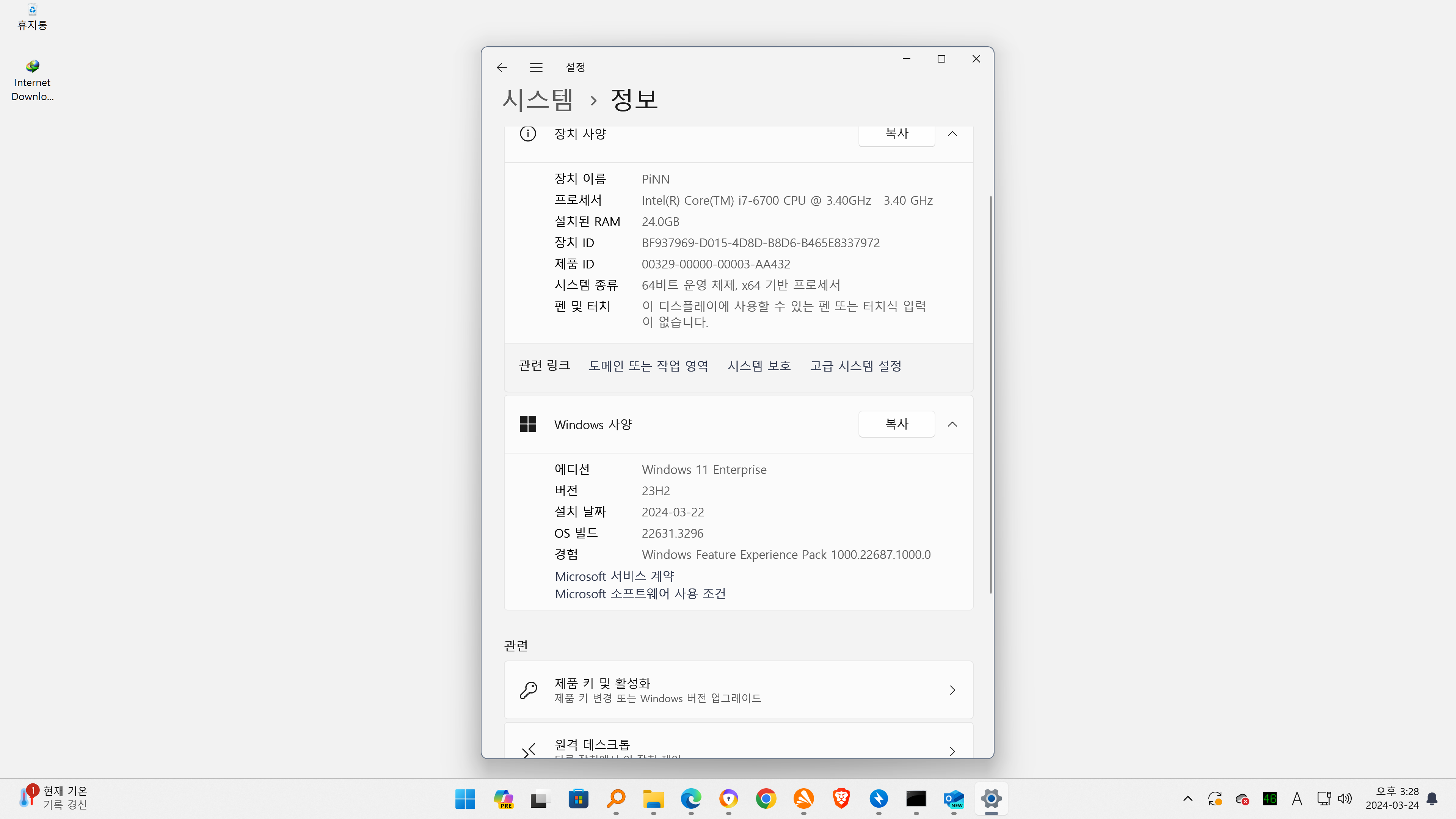Image resolution: width=1456 pixels, height=819 pixels.
Task: Click the sync refresh tray icon
Action: point(1214,799)
